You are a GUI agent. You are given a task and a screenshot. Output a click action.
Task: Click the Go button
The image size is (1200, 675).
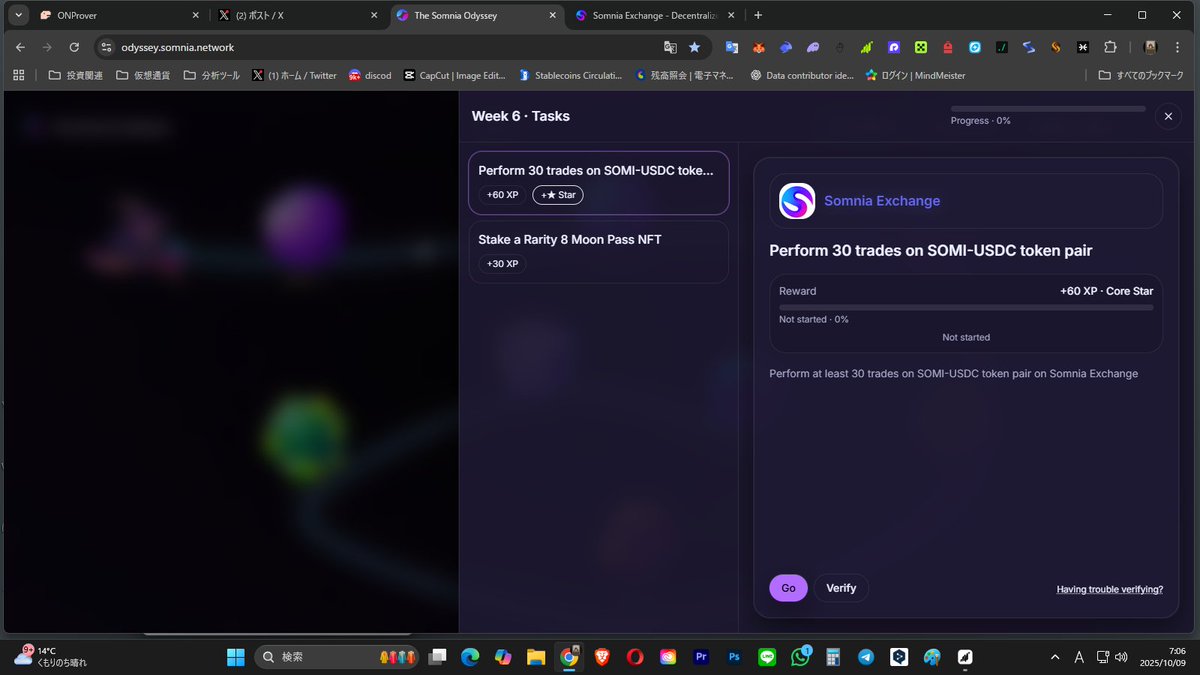[788, 588]
